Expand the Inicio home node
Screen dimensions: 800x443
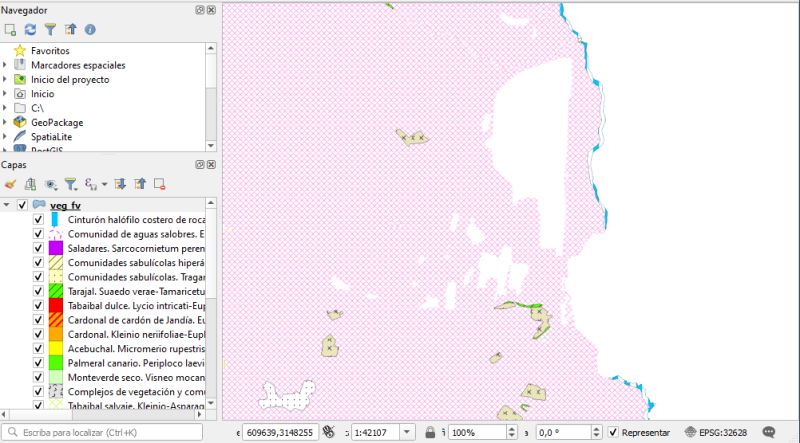5,93
